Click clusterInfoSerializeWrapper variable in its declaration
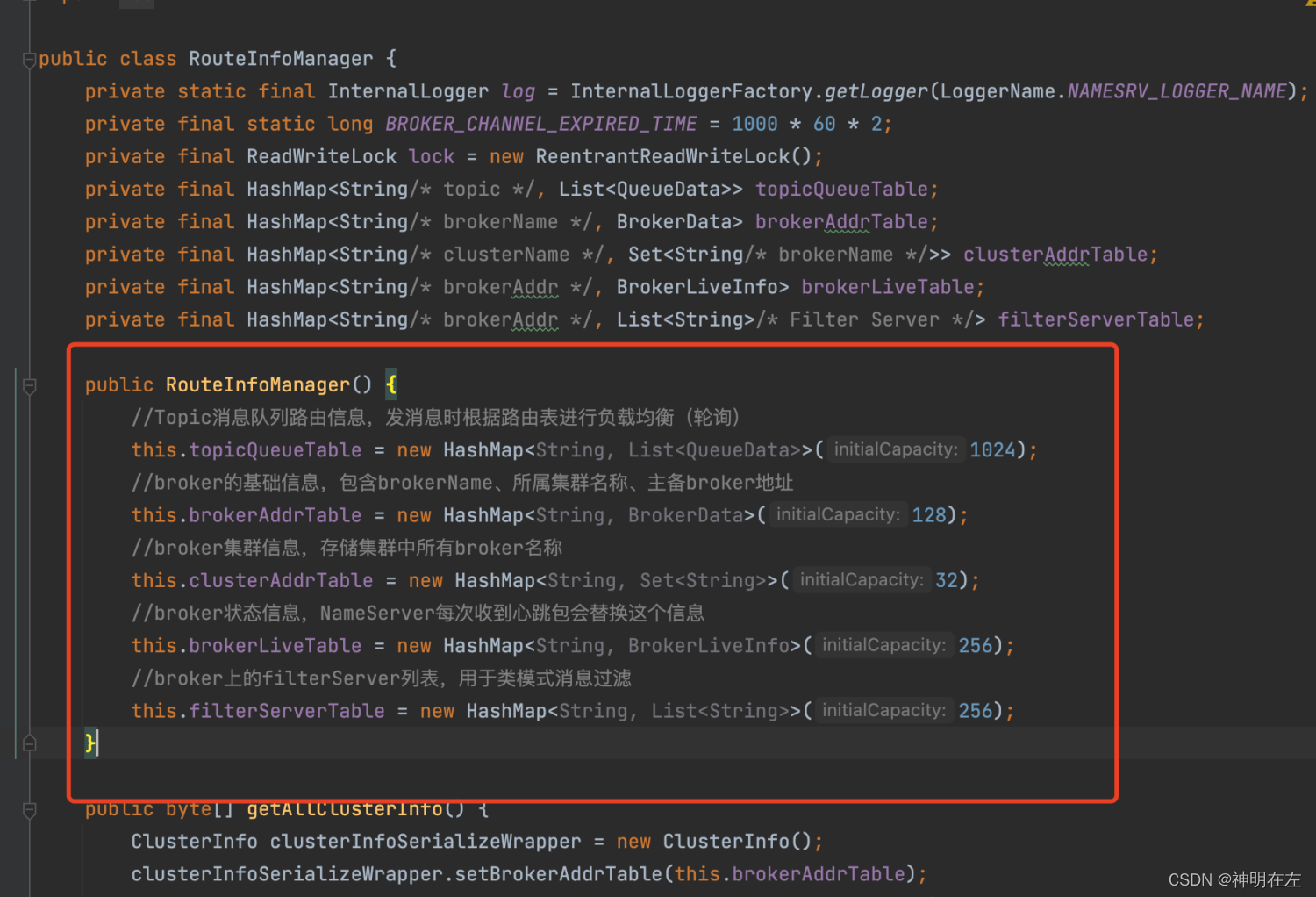The image size is (1316, 897). (425, 841)
